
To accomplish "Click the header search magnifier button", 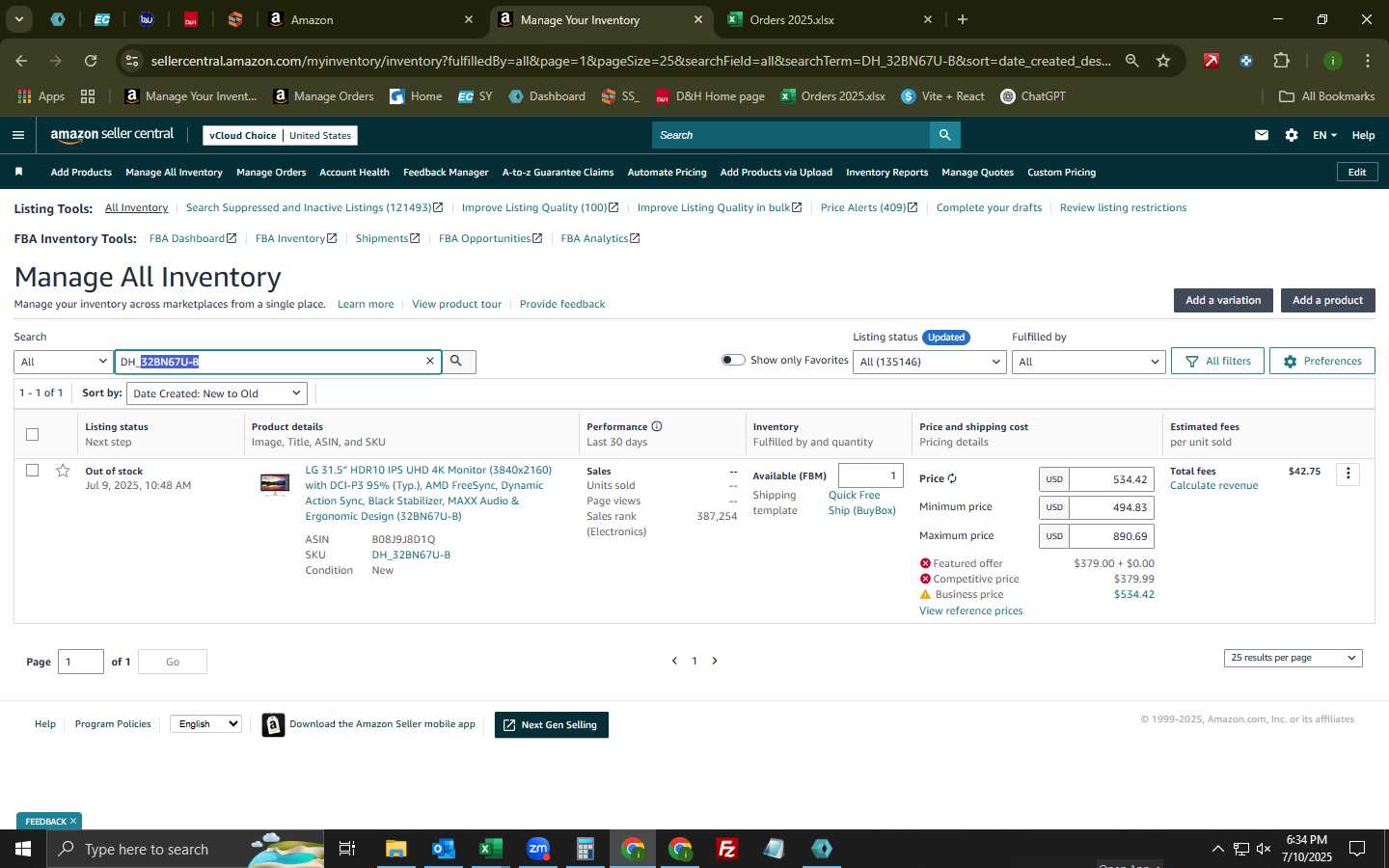I will [x=945, y=135].
